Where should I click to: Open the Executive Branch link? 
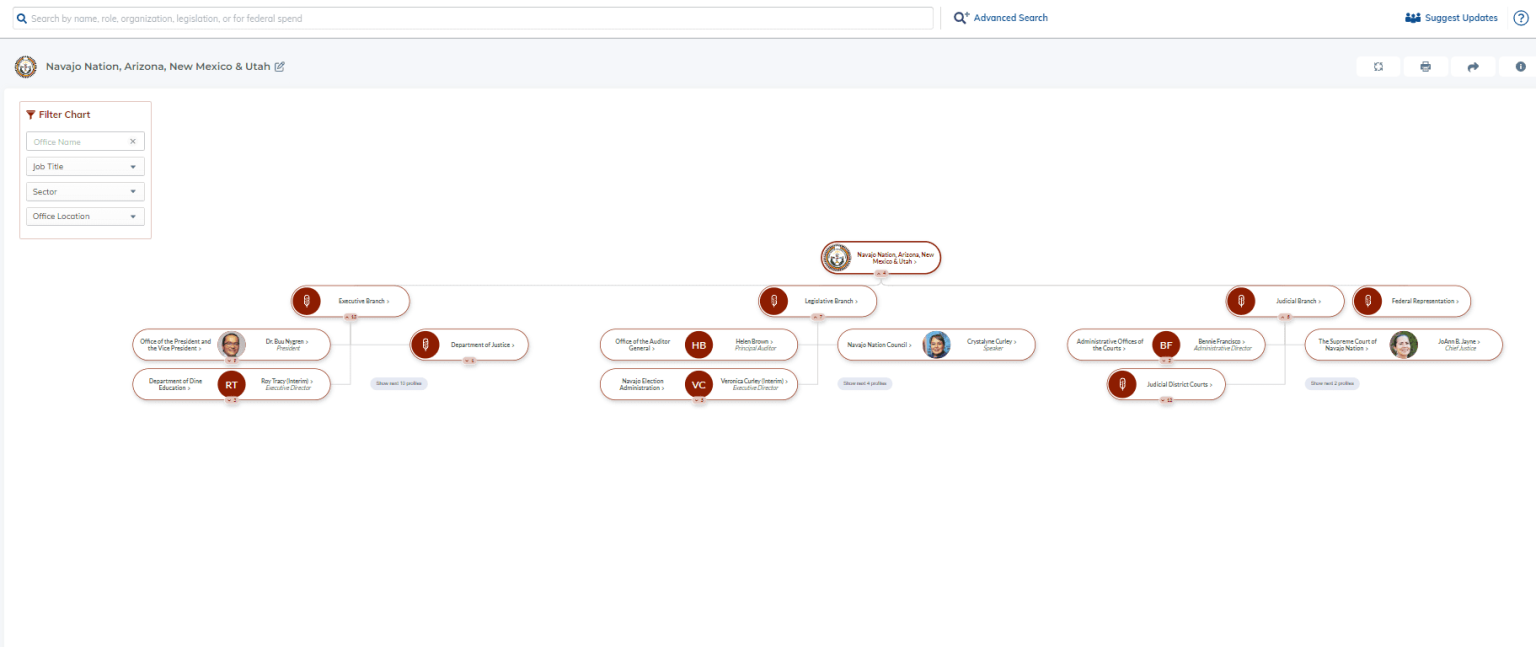coord(364,301)
